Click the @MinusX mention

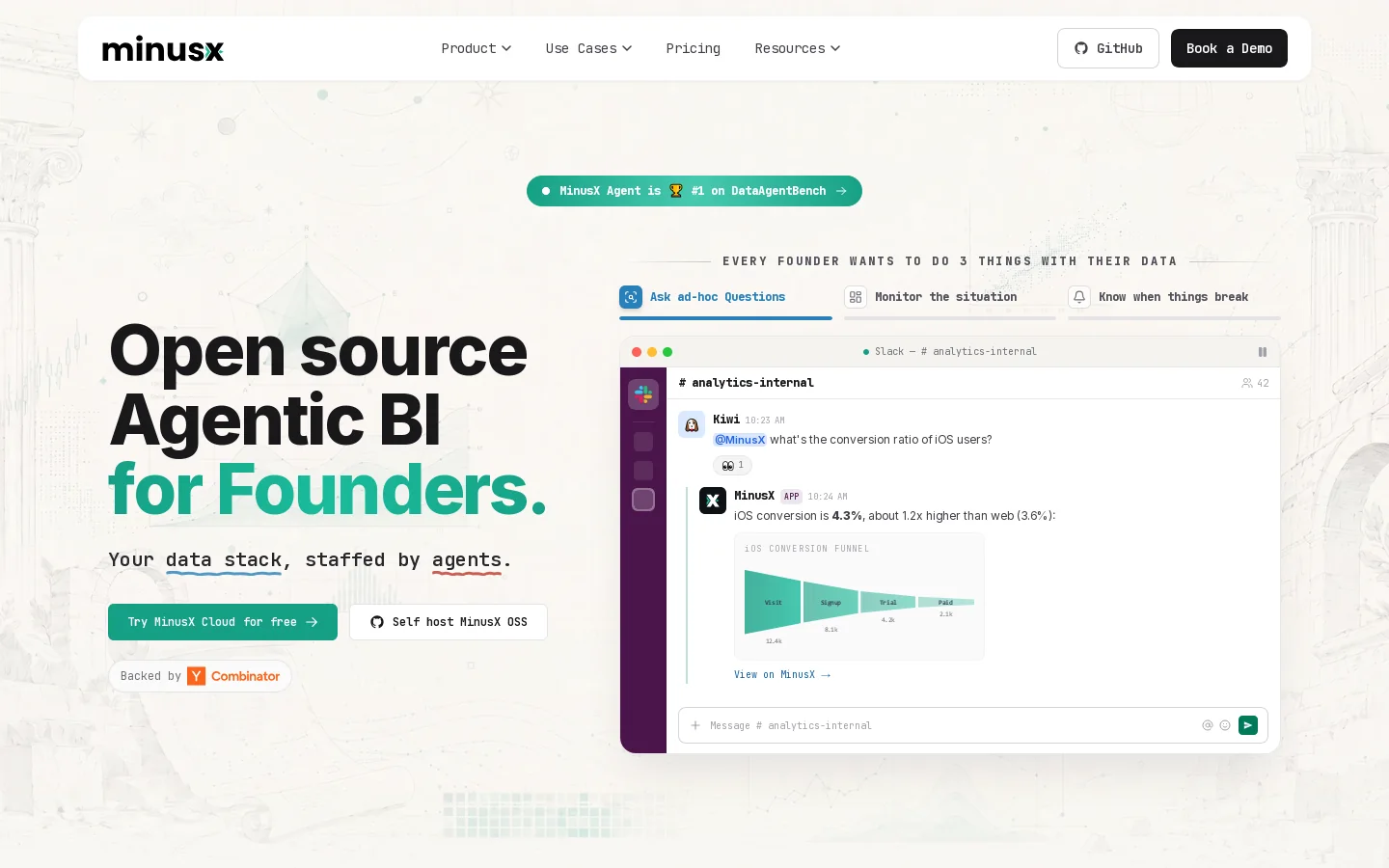(740, 440)
